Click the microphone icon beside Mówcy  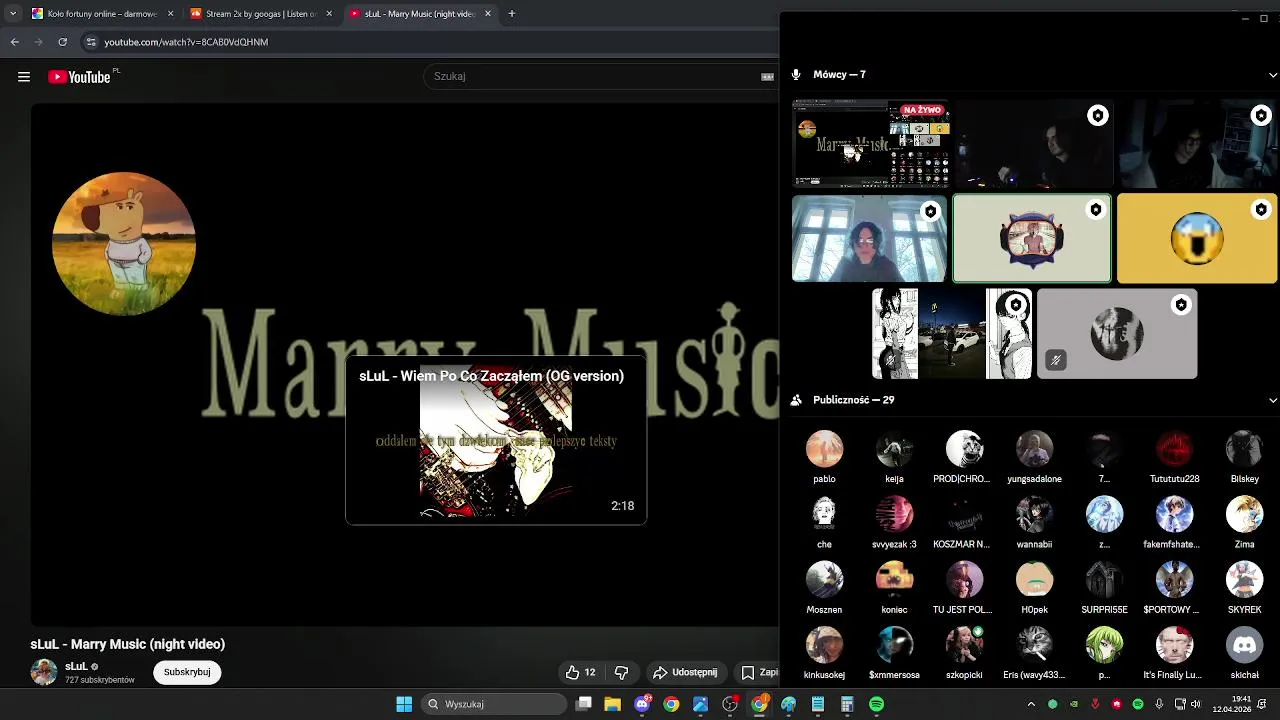[x=797, y=75]
